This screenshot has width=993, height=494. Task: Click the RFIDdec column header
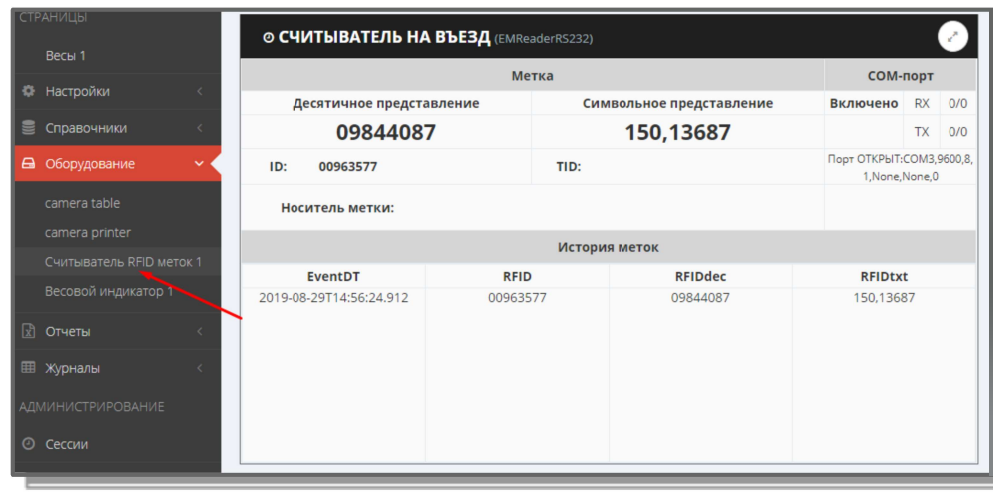pos(700,276)
